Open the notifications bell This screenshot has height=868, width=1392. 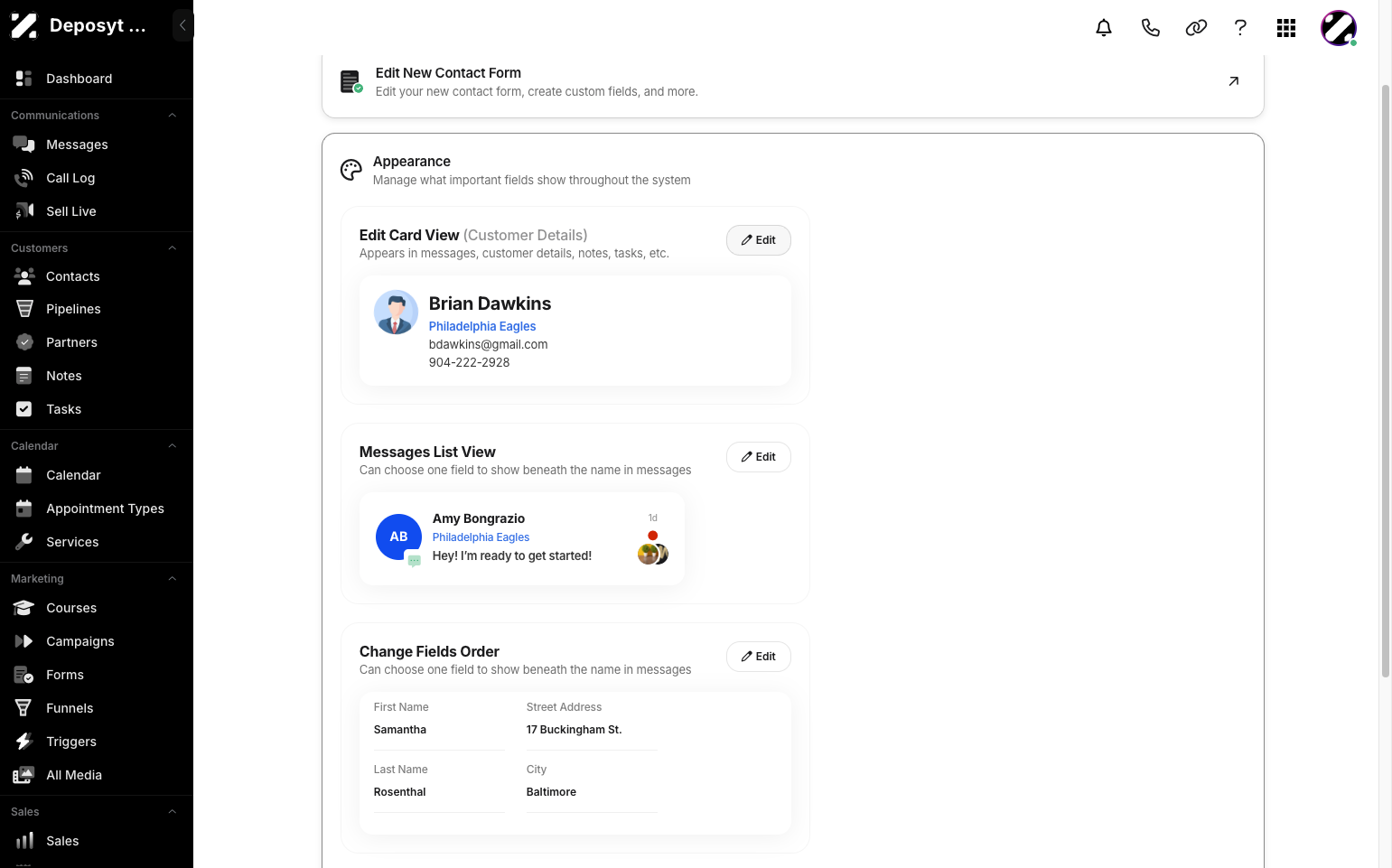[x=1104, y=28]
